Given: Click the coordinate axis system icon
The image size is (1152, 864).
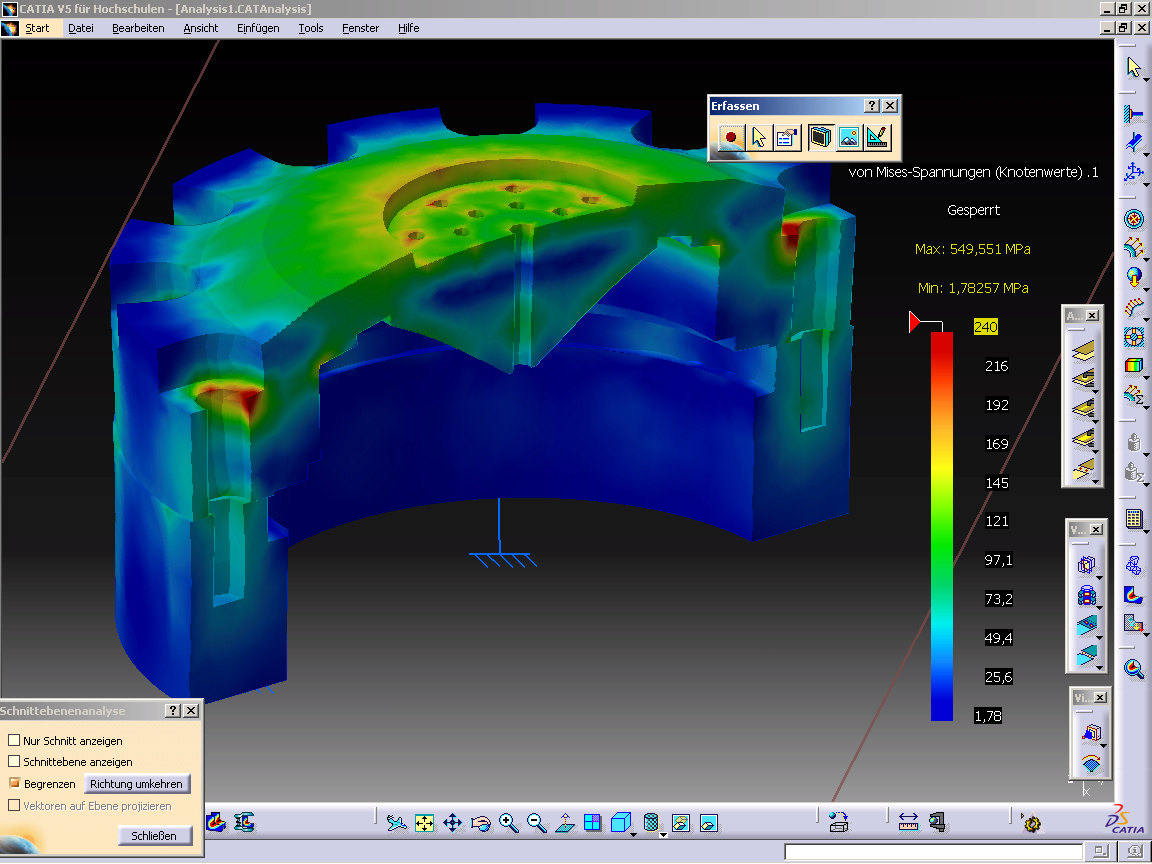Looking at the screenshot, I should tap(1134, 172).
